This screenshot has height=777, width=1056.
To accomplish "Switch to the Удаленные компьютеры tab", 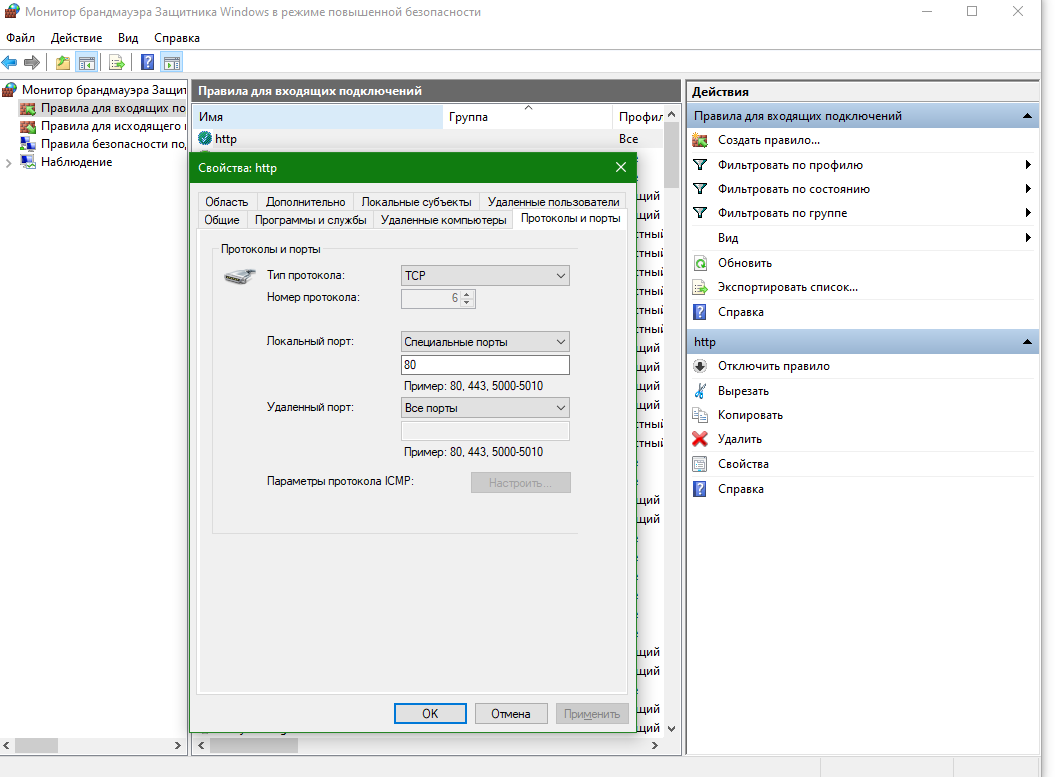I will pyautogui.click(x=443, y=219).
